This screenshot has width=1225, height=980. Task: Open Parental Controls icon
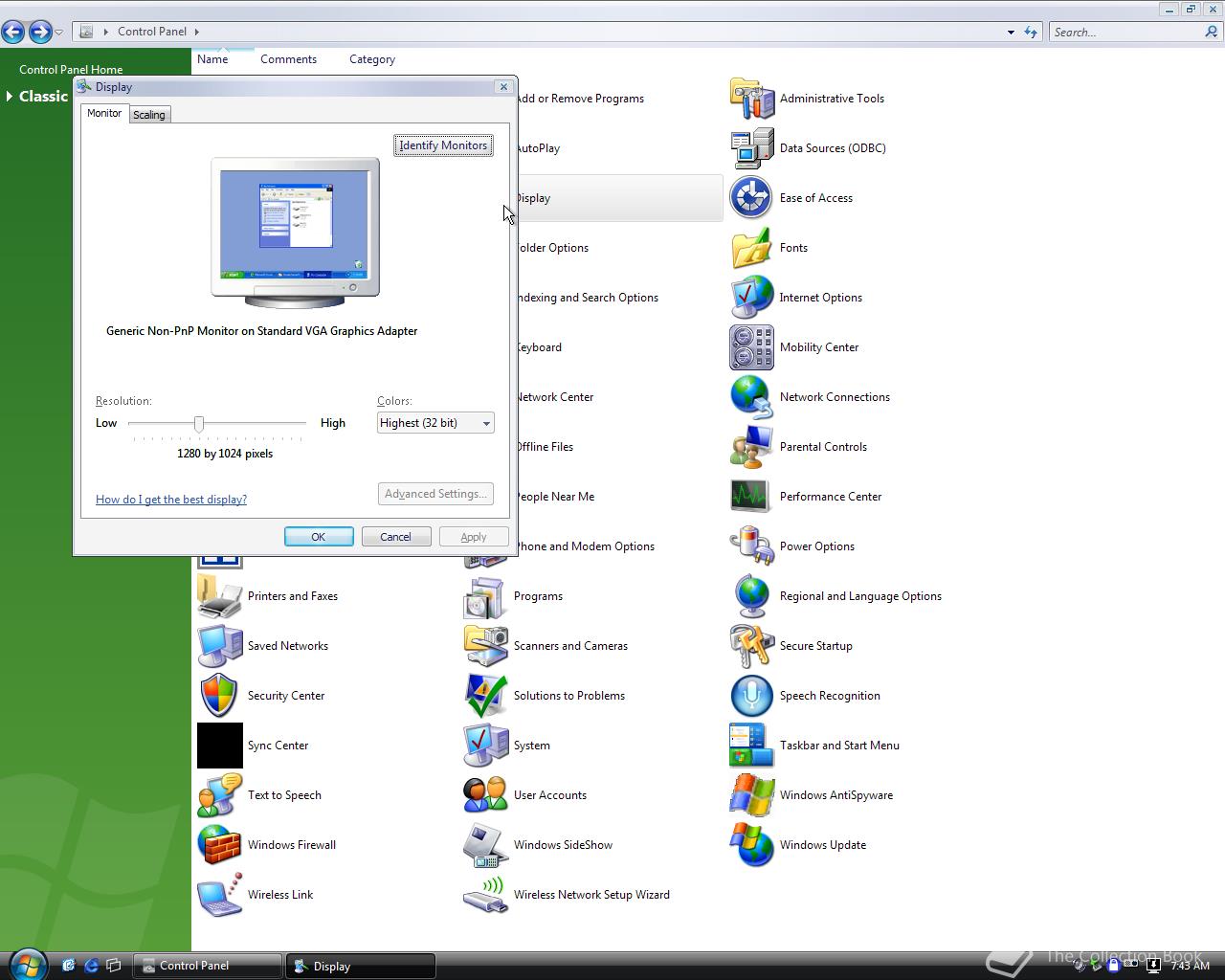751,447
